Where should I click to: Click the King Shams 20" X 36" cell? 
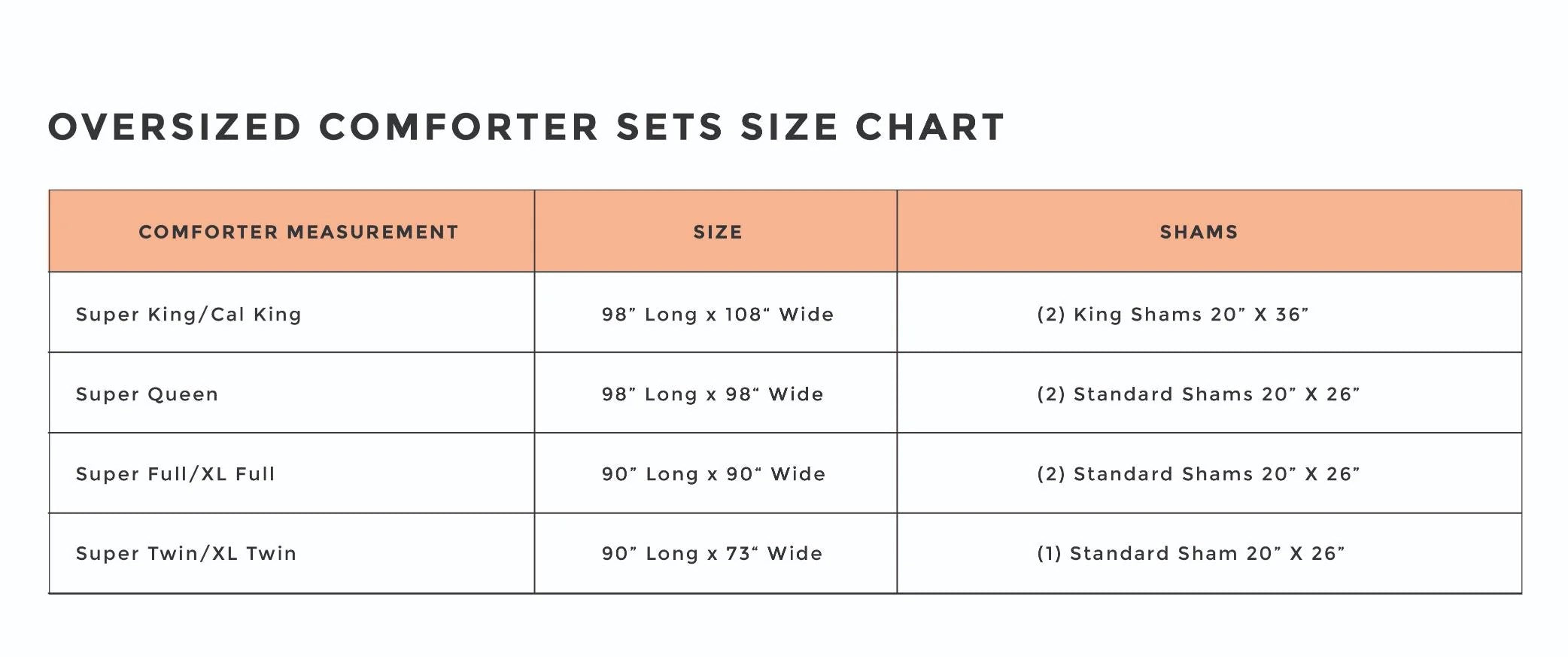tap(1172, 315)
